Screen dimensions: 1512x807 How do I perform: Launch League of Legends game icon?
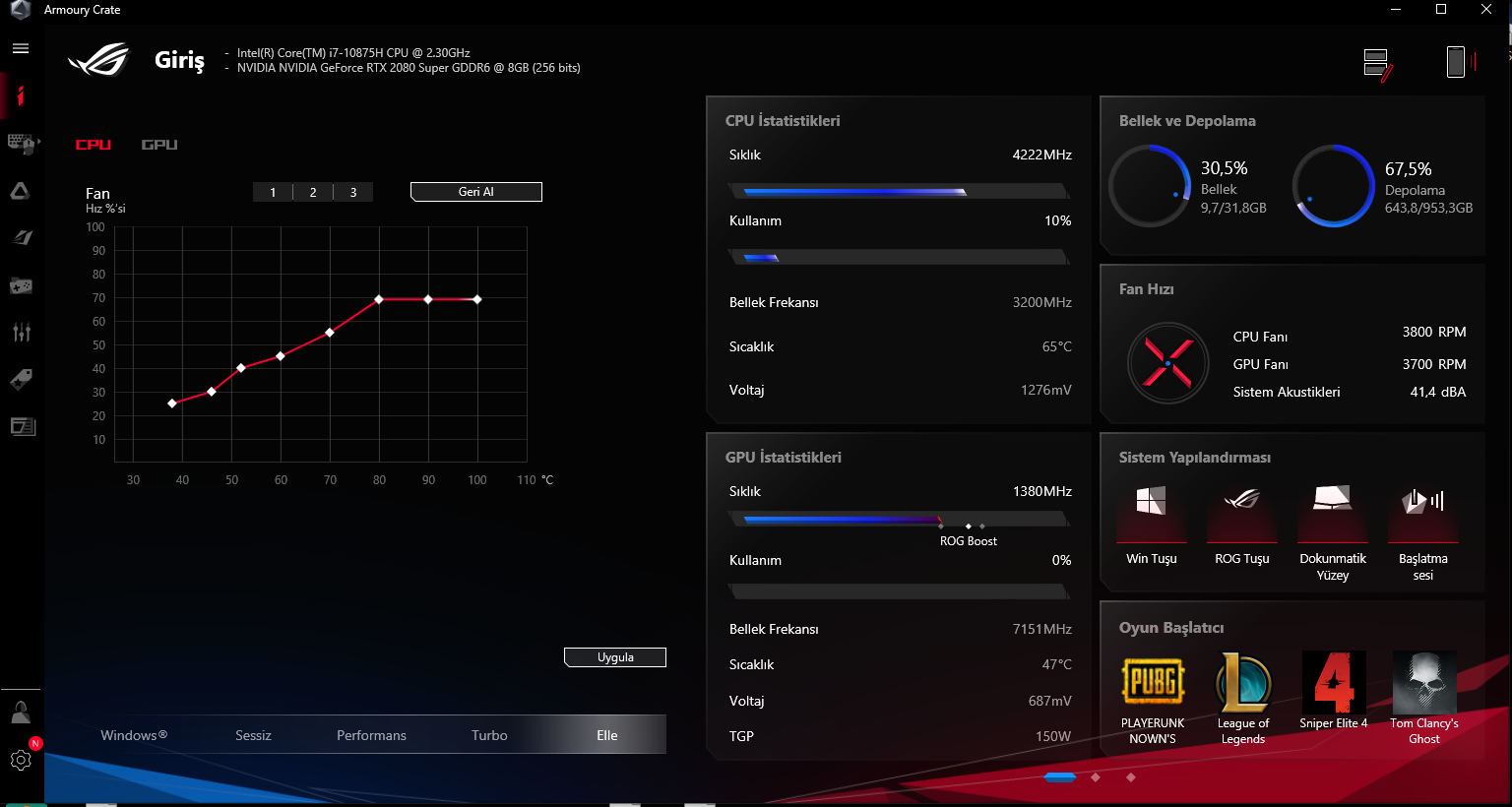(x=1243, y=681)
